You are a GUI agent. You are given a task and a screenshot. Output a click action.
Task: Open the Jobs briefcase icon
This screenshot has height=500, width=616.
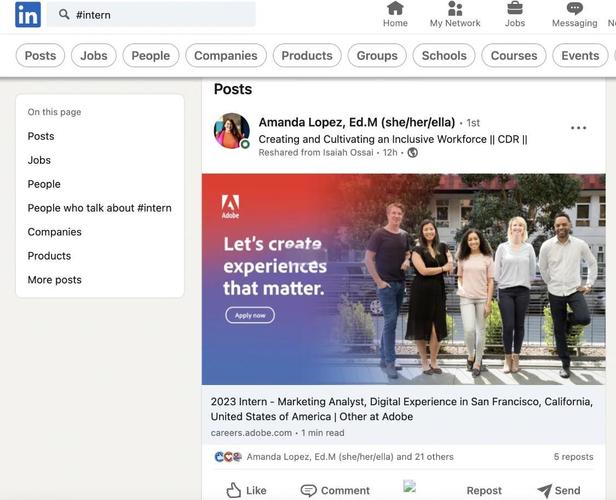click(x=515, y=8)
